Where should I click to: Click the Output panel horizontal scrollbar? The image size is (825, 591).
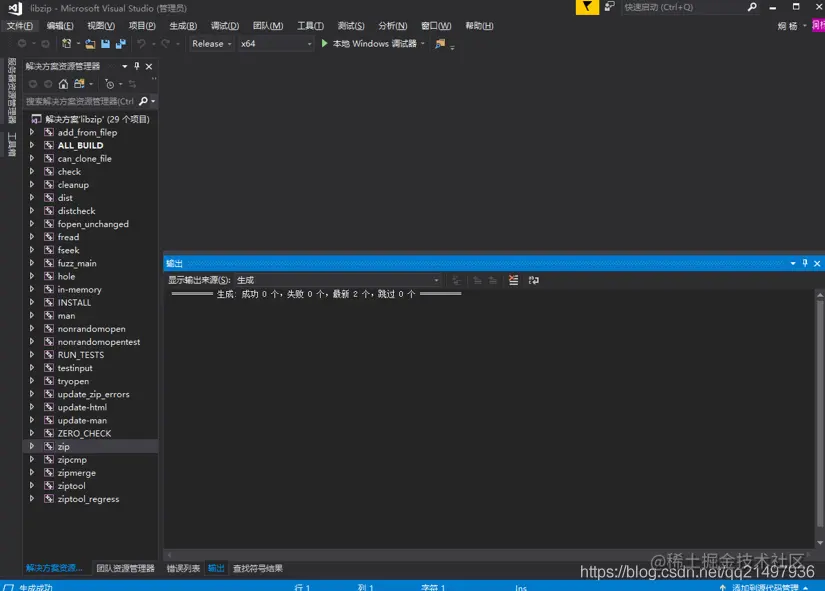pyautogui.click(x=488, y=554)
